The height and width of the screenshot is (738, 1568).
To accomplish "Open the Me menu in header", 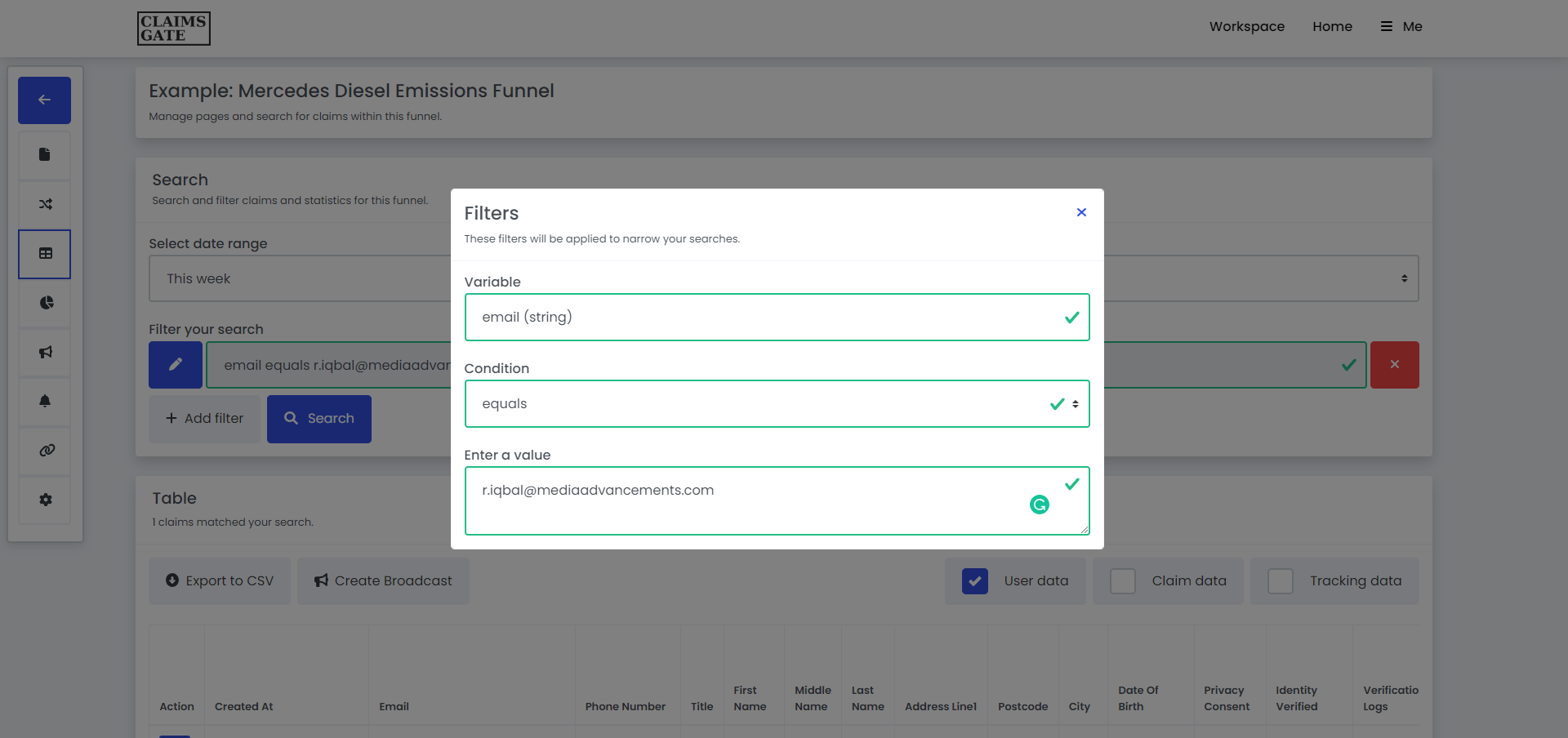I will 1401,26.
